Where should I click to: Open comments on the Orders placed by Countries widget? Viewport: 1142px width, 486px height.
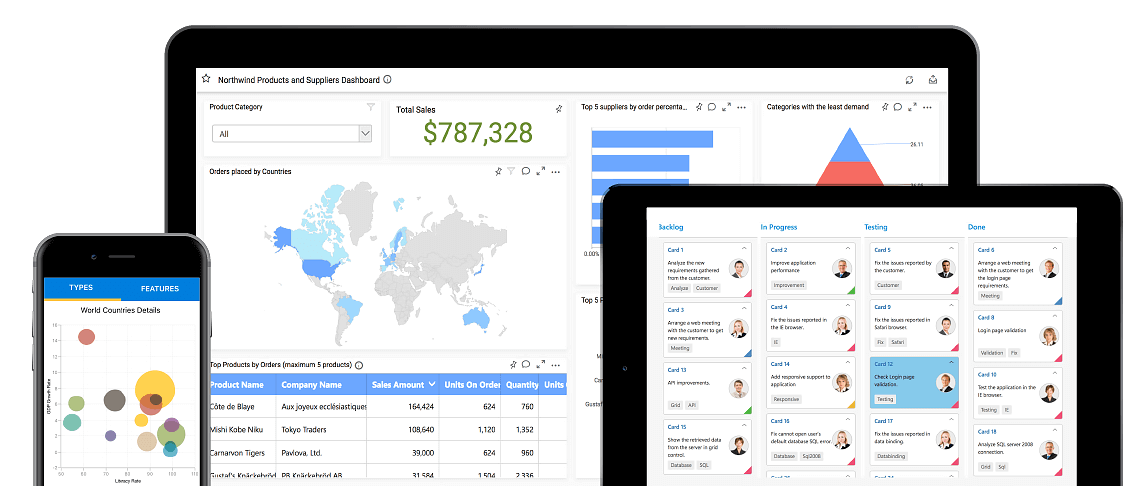click(526, 171)
